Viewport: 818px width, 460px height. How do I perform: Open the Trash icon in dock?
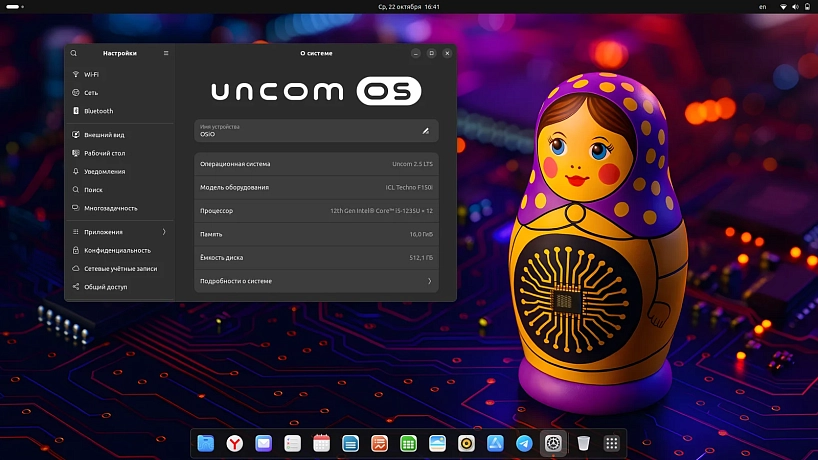[583, 442]
